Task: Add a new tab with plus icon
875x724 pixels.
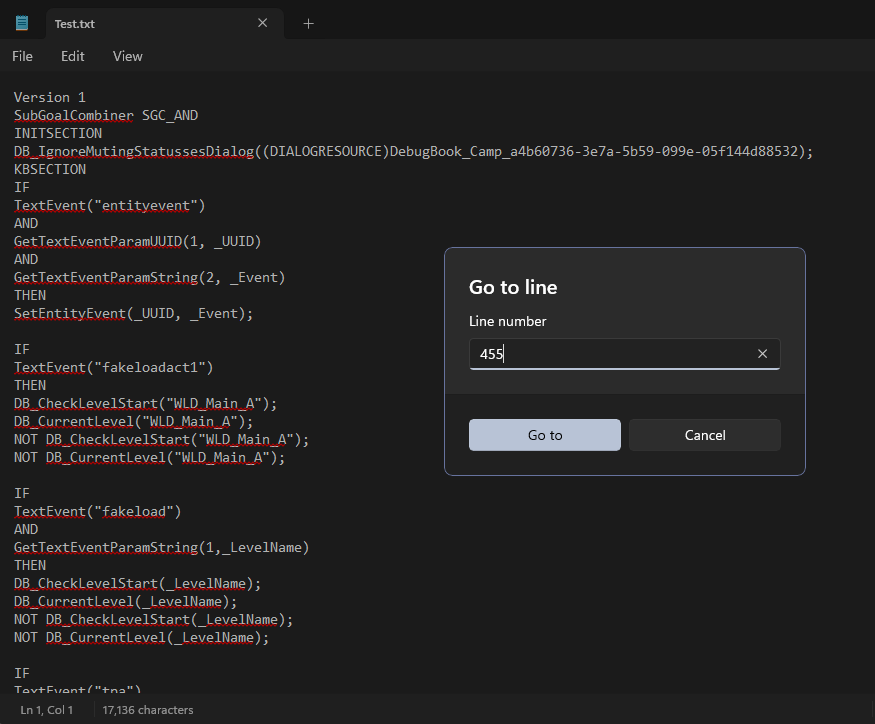Action: coord(308,23)
